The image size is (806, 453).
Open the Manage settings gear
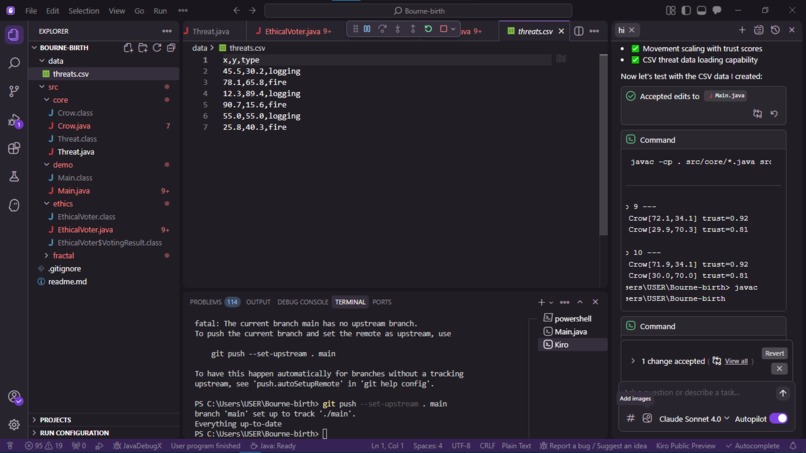[14, 424]
